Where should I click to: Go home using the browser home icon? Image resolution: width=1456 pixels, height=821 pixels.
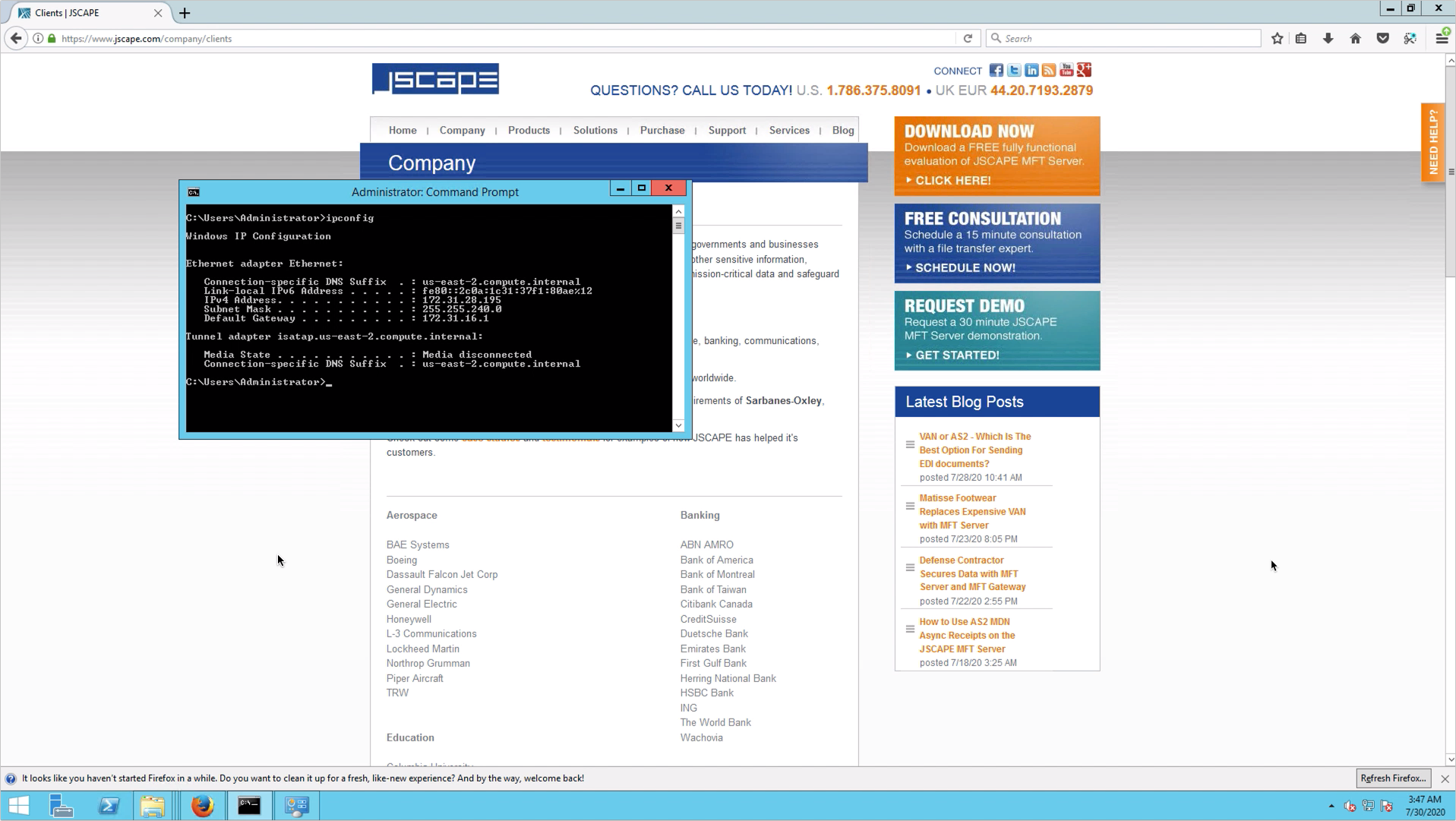click(1355, 38)
